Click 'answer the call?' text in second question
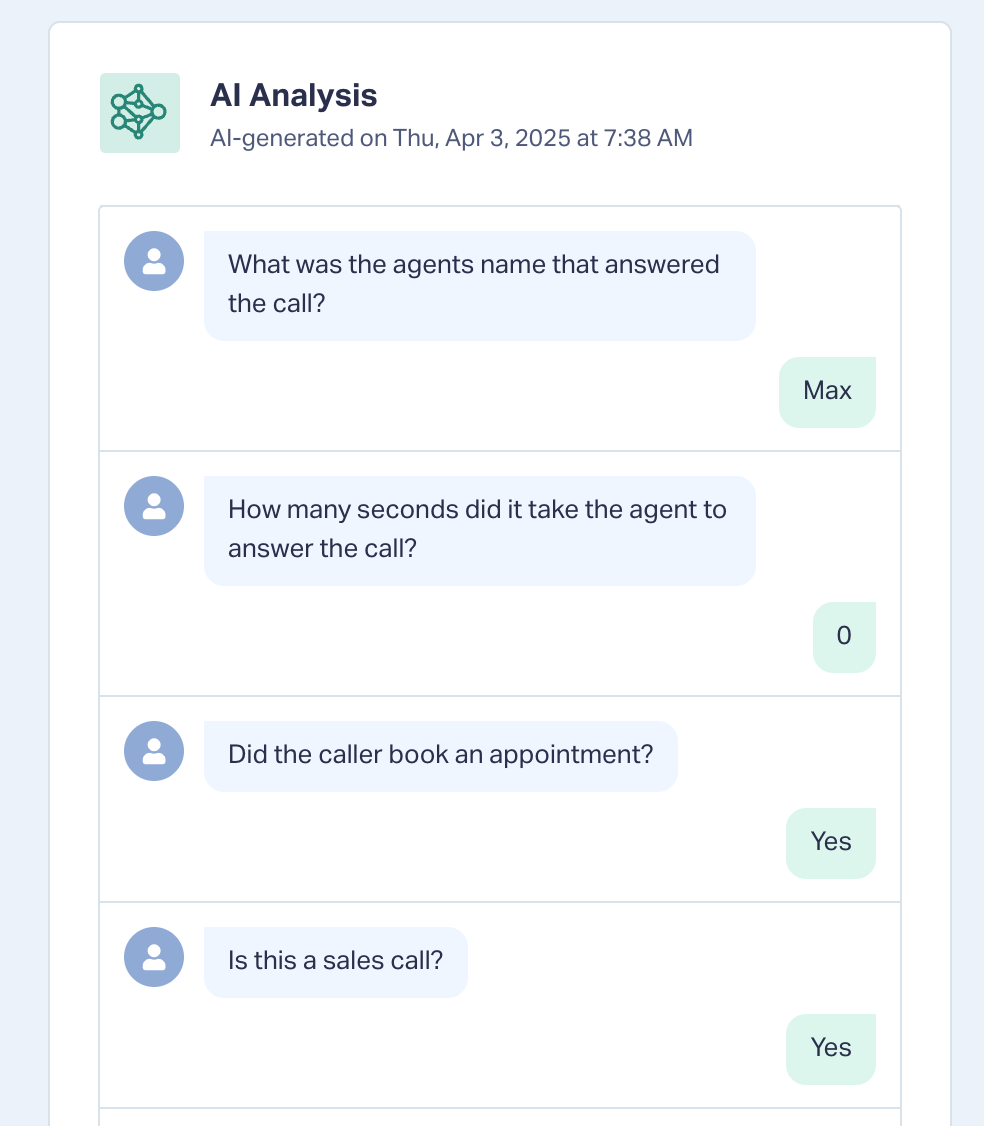The width and height of the screenshot is (984, 1126). click(x=322, y=549)
